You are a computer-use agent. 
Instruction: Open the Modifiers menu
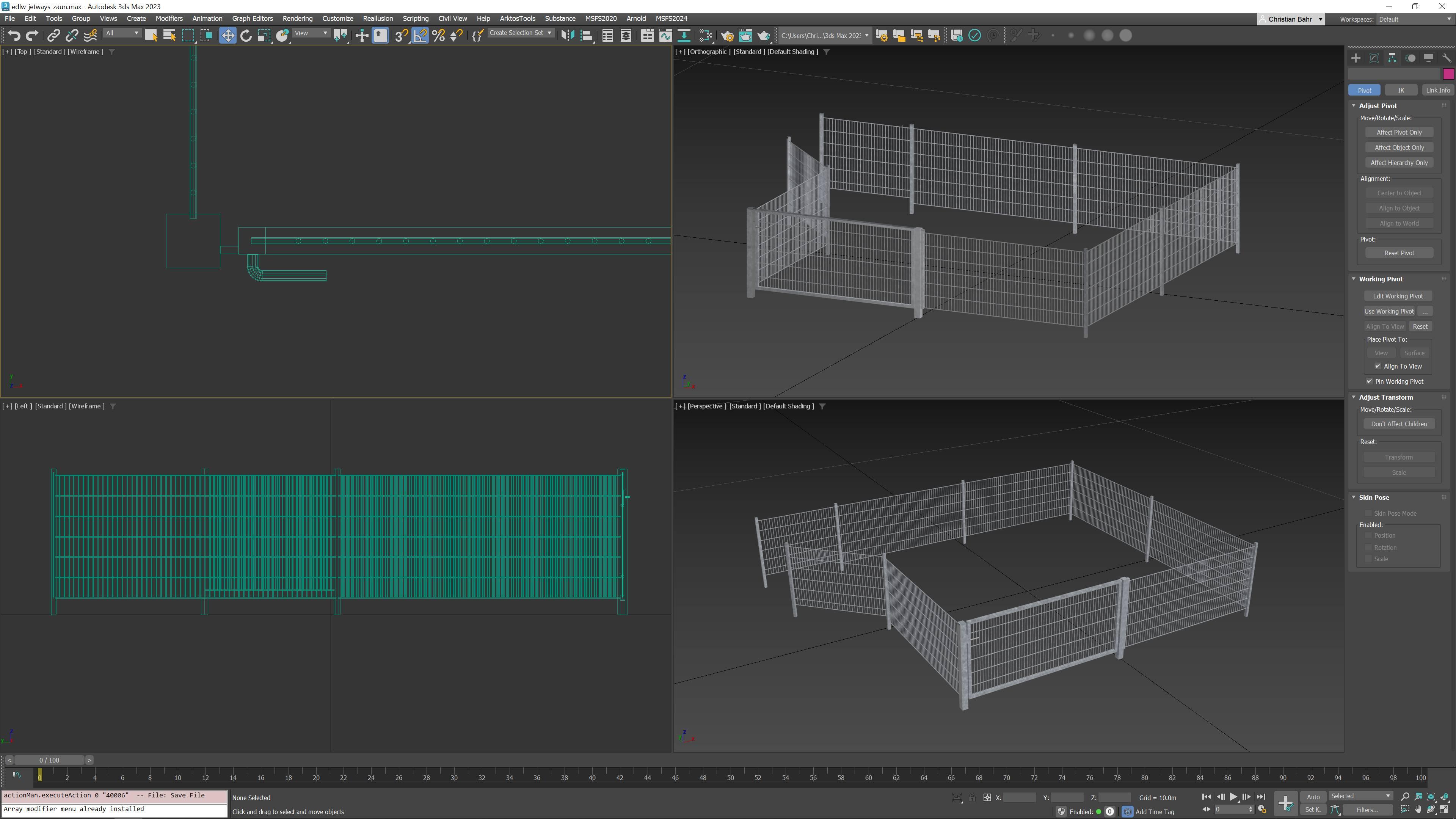(169, 19)
